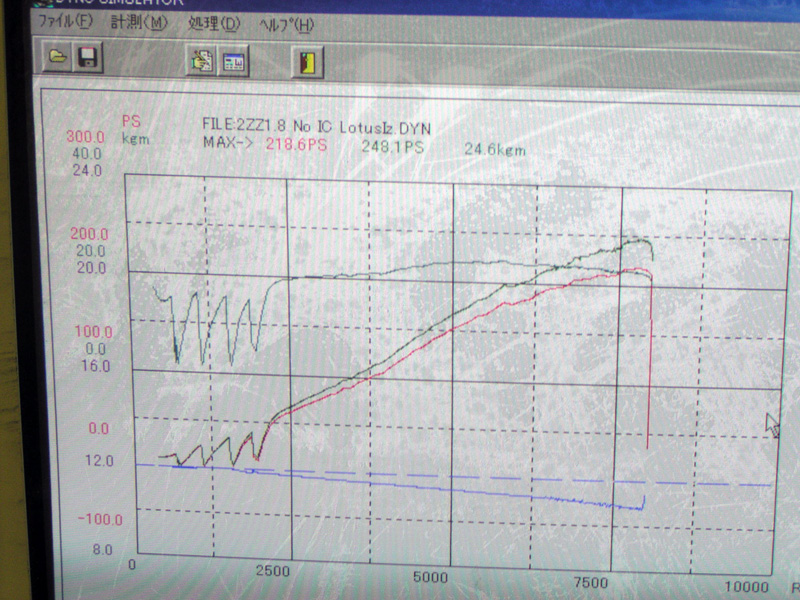Click the floppy disk save icon

point(86,57)
